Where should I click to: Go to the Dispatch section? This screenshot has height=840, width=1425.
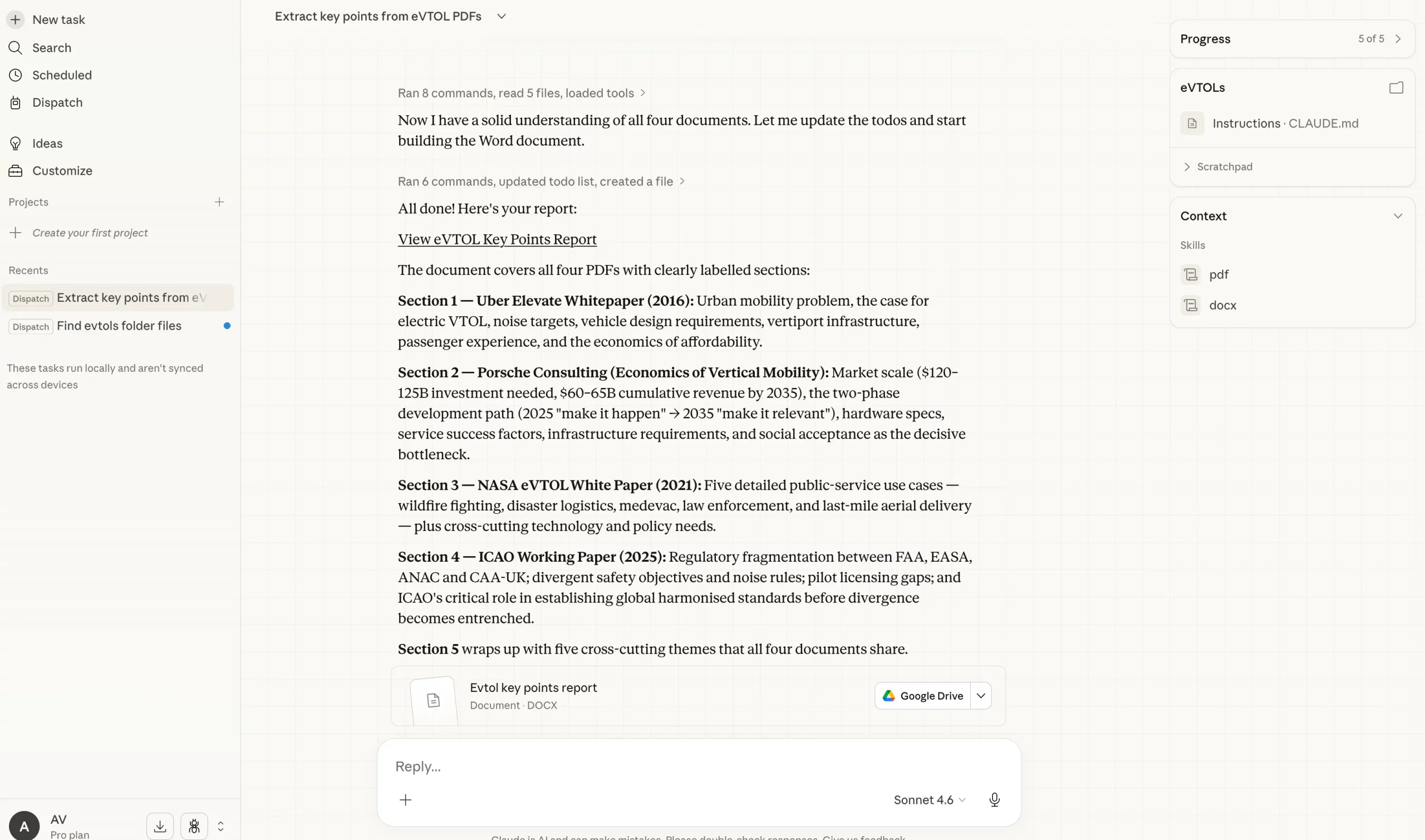(57, 102)
